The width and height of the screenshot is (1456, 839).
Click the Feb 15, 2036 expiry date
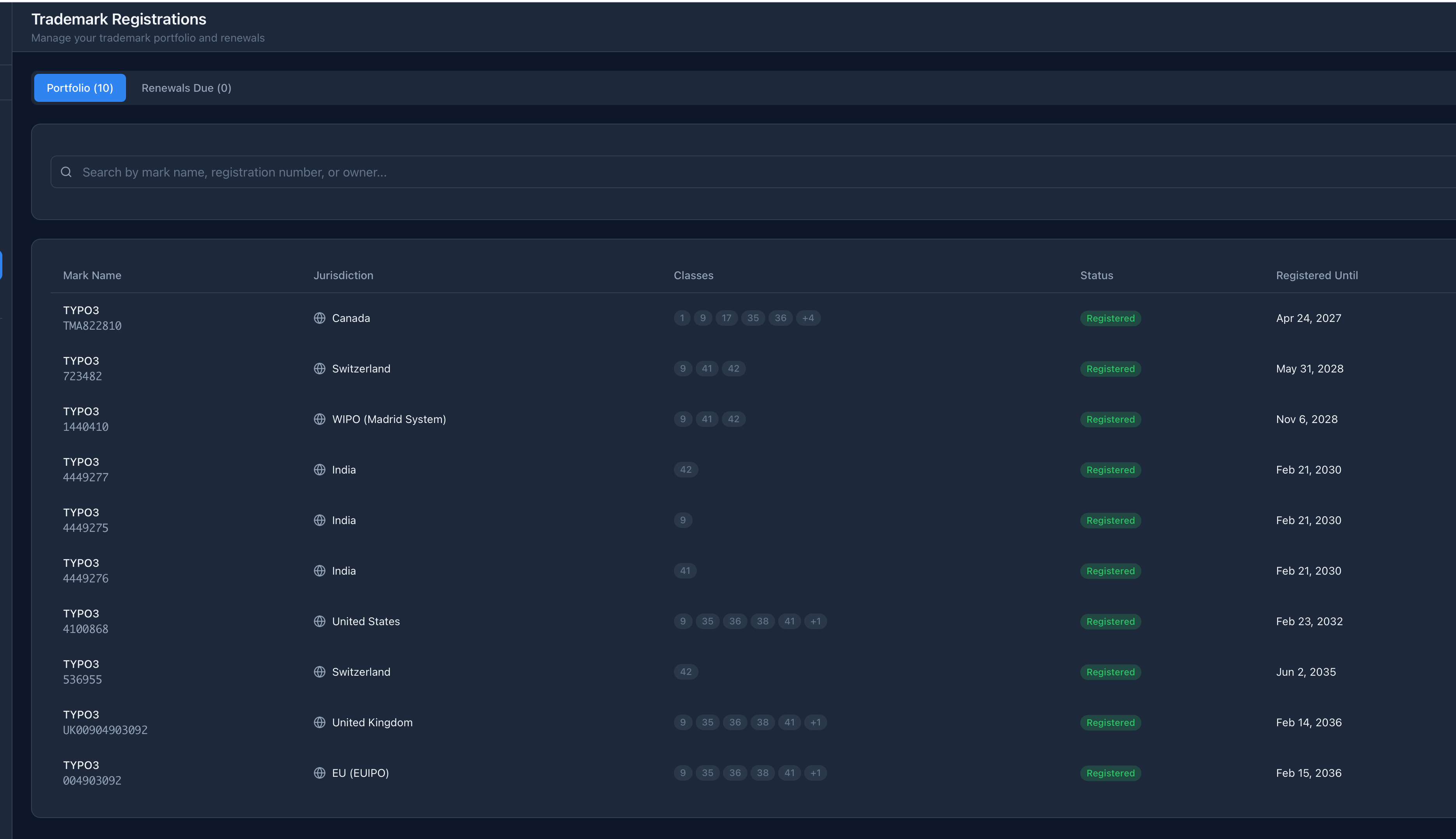click(1309, 773)
